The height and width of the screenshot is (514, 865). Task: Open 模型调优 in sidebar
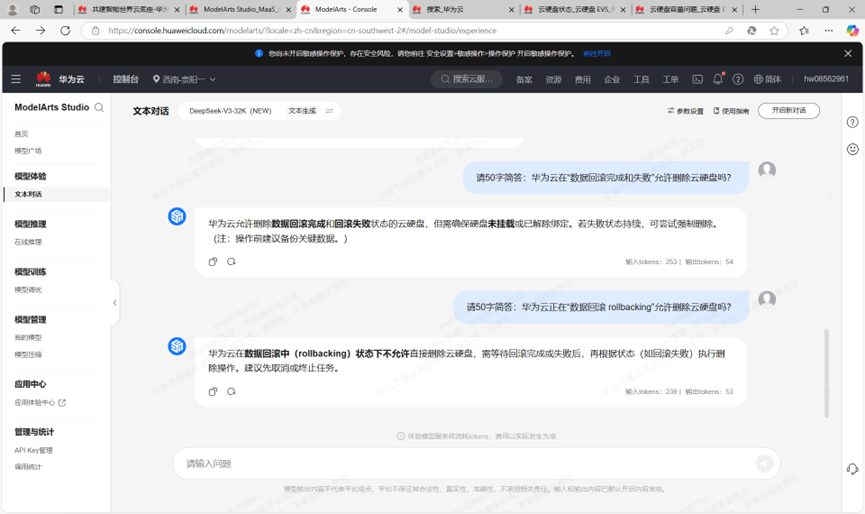coord(28,290)
